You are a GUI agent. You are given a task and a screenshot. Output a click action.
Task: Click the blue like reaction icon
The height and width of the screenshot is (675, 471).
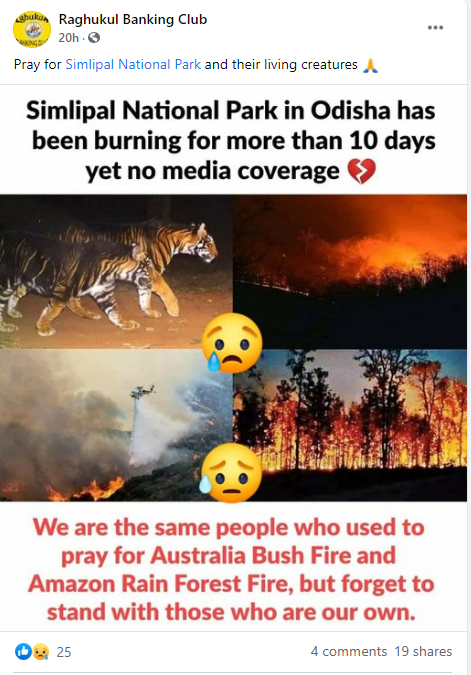(x=23, y=651)
